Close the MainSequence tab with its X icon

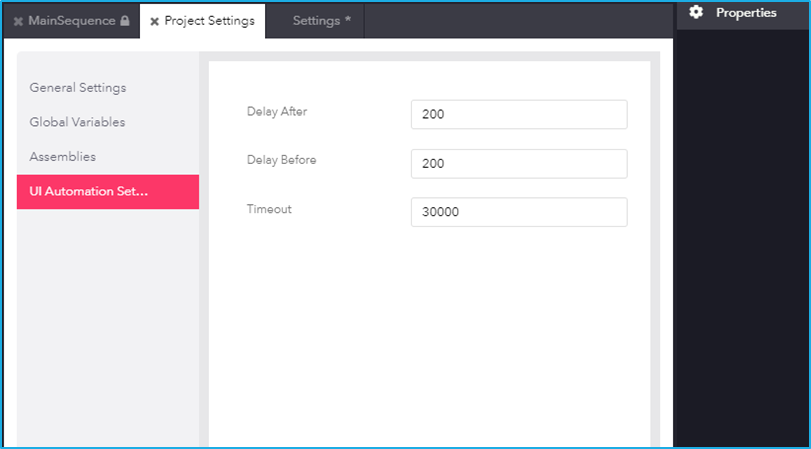[x=19, y=22]
